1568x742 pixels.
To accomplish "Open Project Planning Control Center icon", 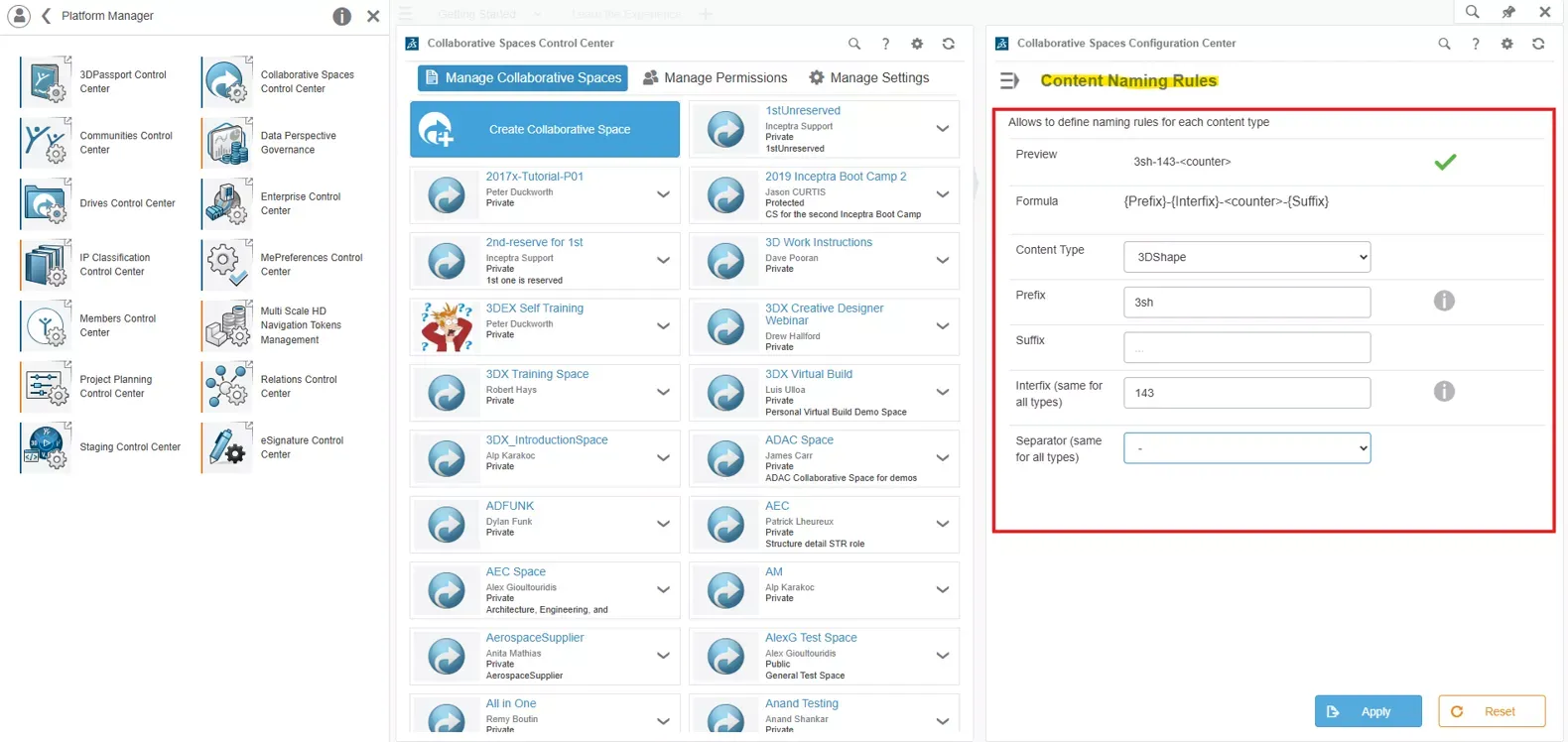I will (46, 386).
